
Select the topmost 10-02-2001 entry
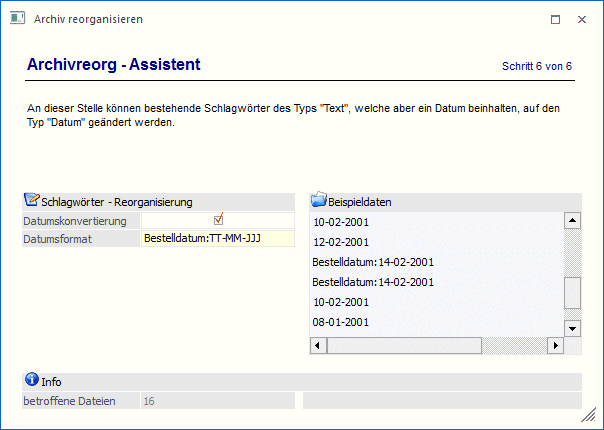[x=341, y=222]
